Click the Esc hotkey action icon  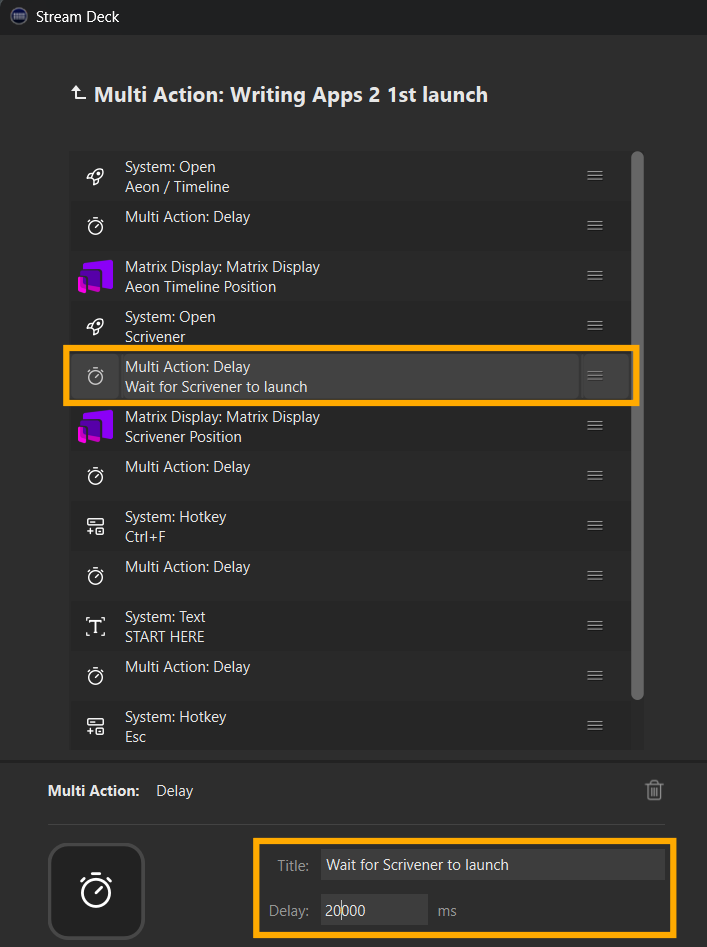coord(95,726)
